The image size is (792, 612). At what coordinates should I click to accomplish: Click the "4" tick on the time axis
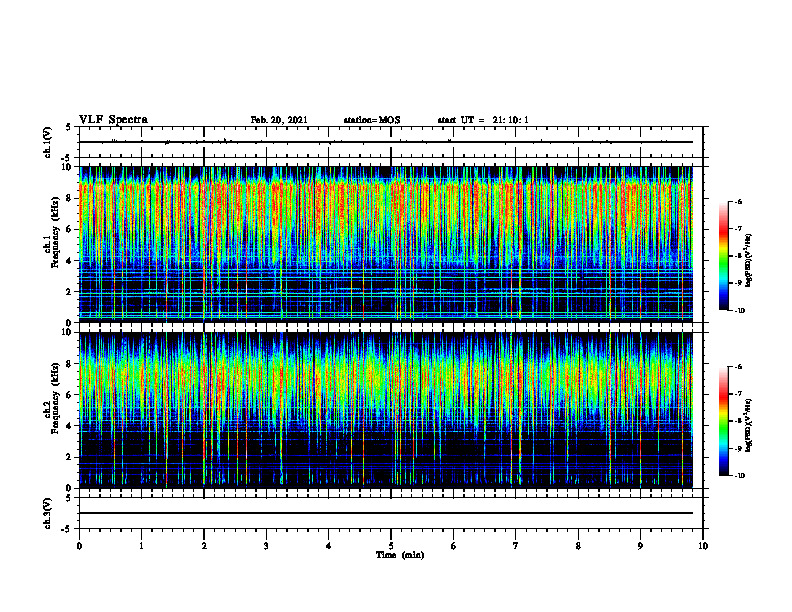[329, 546]
